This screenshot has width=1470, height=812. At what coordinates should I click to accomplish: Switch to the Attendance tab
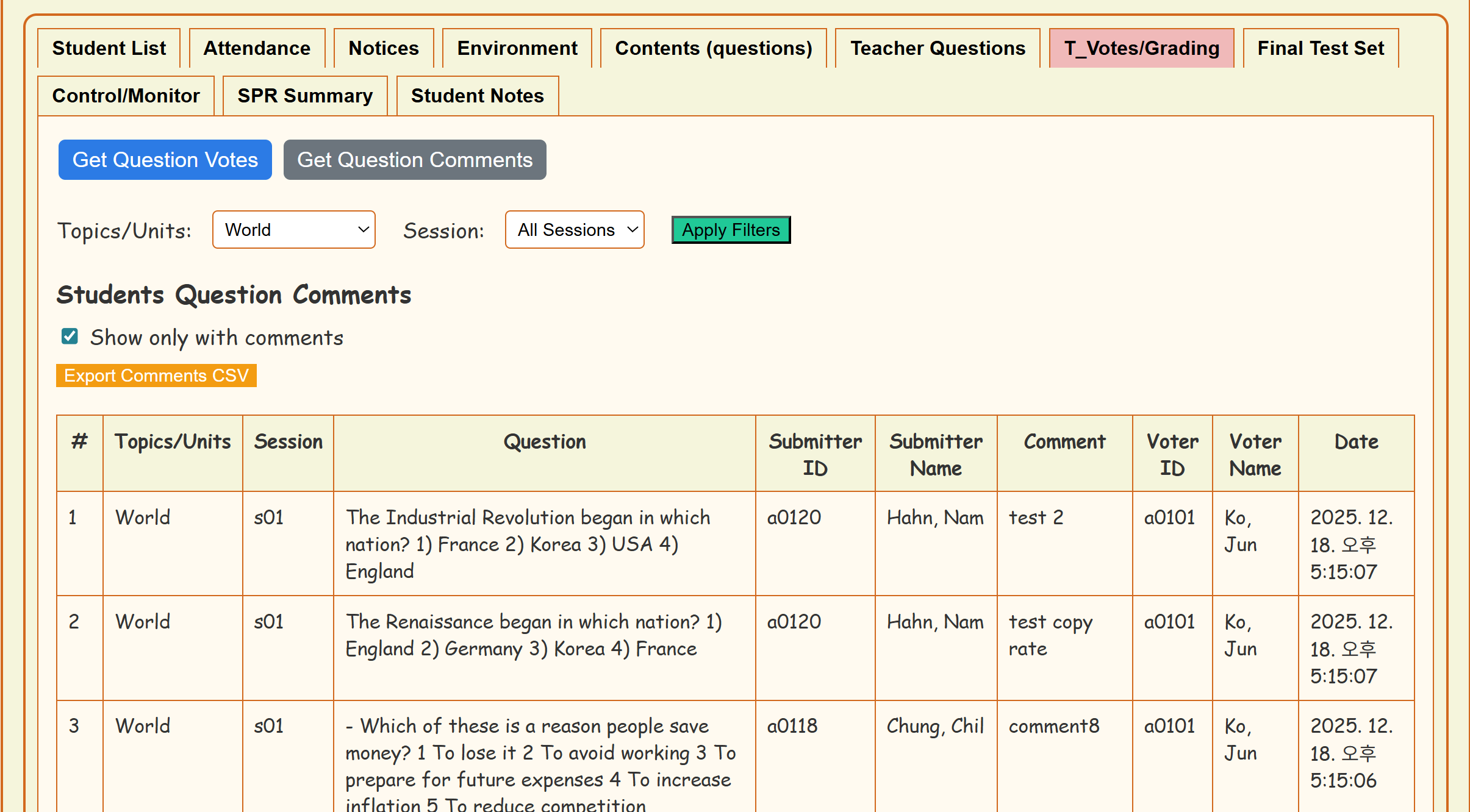257,48
